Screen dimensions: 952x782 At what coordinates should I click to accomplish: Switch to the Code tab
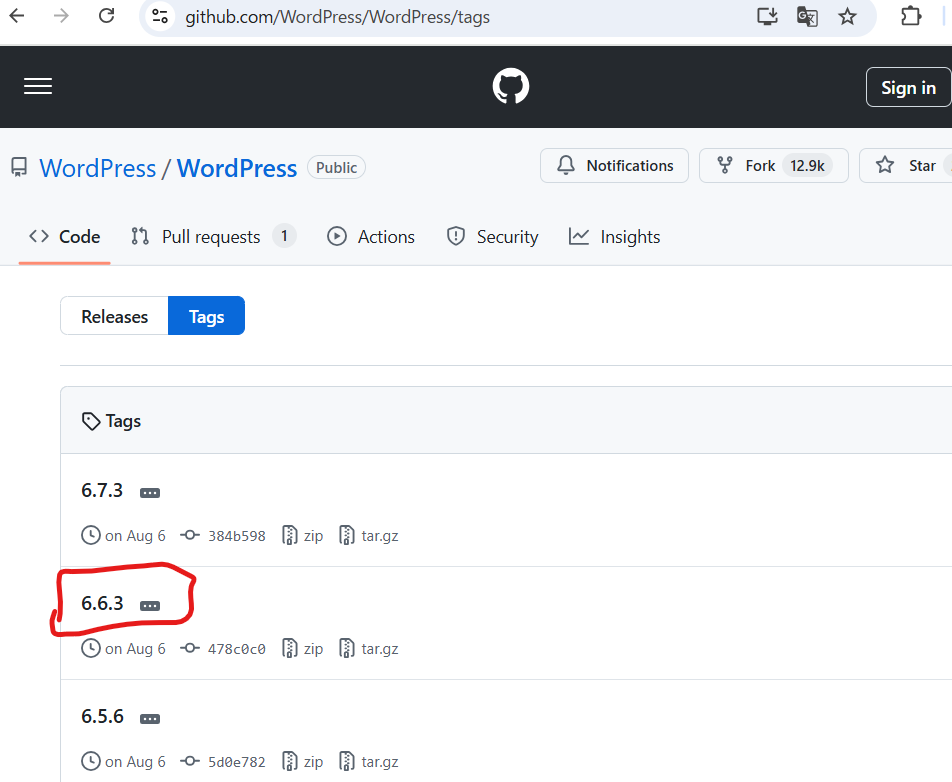coord(64,237)
